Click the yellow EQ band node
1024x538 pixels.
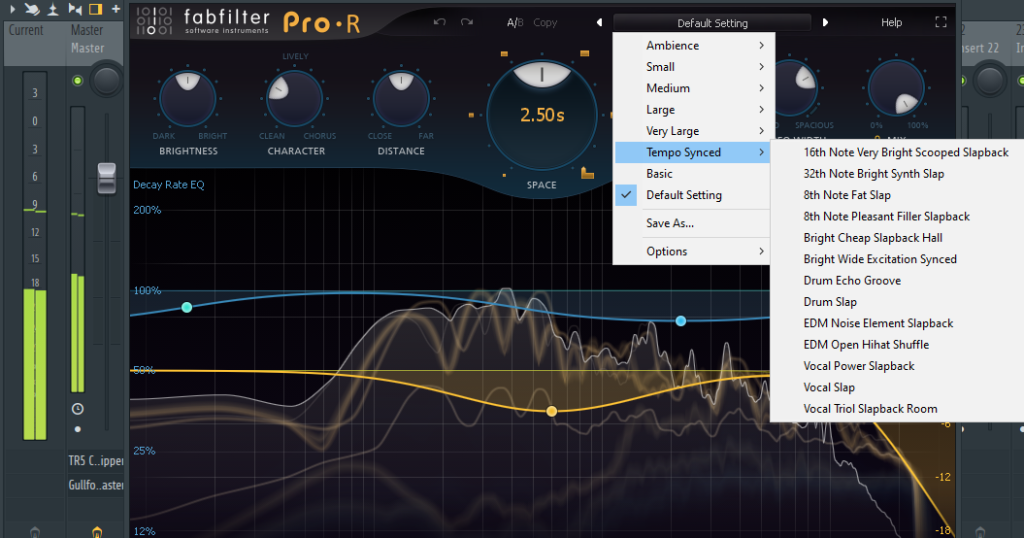coord(550,411)
